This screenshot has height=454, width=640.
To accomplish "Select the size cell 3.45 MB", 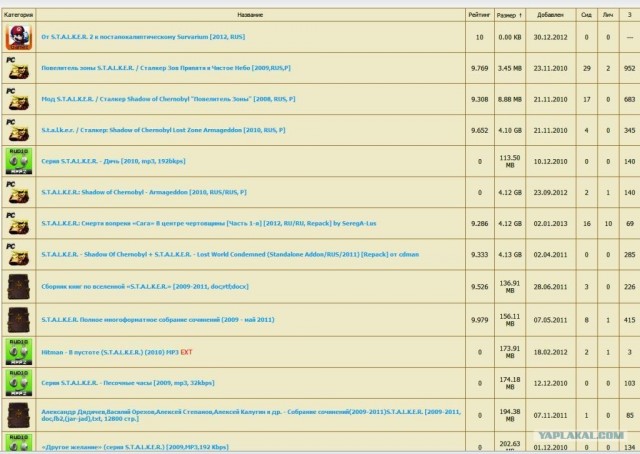I will tap(509, 68).
